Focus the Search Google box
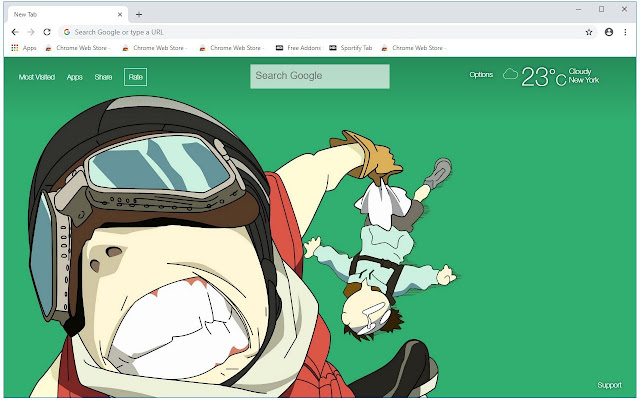Screen dimensions: 640x400 pos(320,76)
